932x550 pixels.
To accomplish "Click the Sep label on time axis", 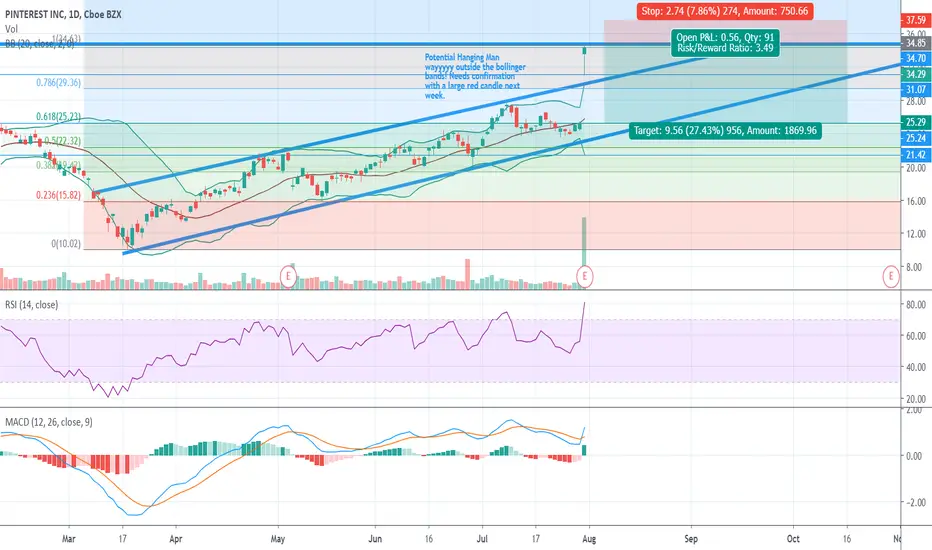I will pos(691,539).
